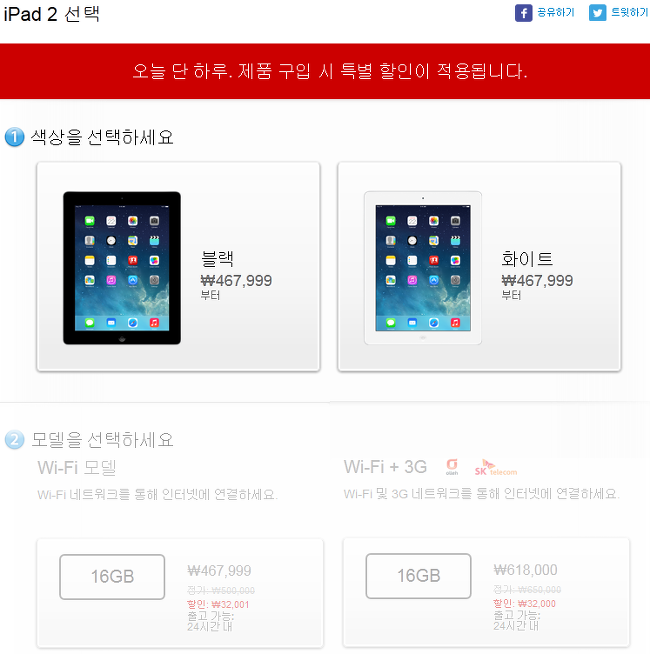Select 16GB under Wi-Fi + 3G
Screen dimensions: 650x654
[418, 576]
